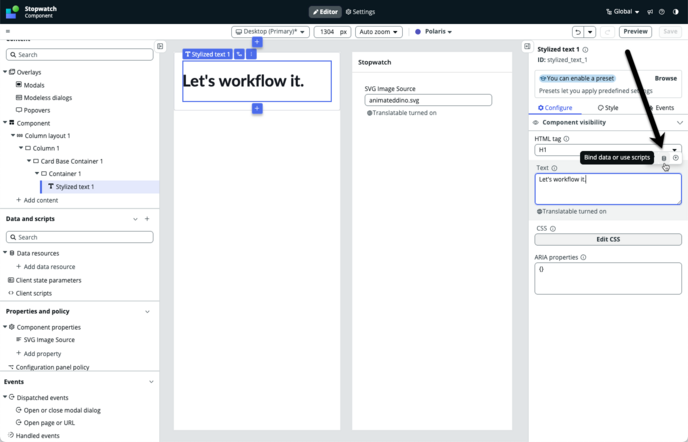Click the viewport width px field
Viewport: 688px width, 442px height.
[332, 32]
